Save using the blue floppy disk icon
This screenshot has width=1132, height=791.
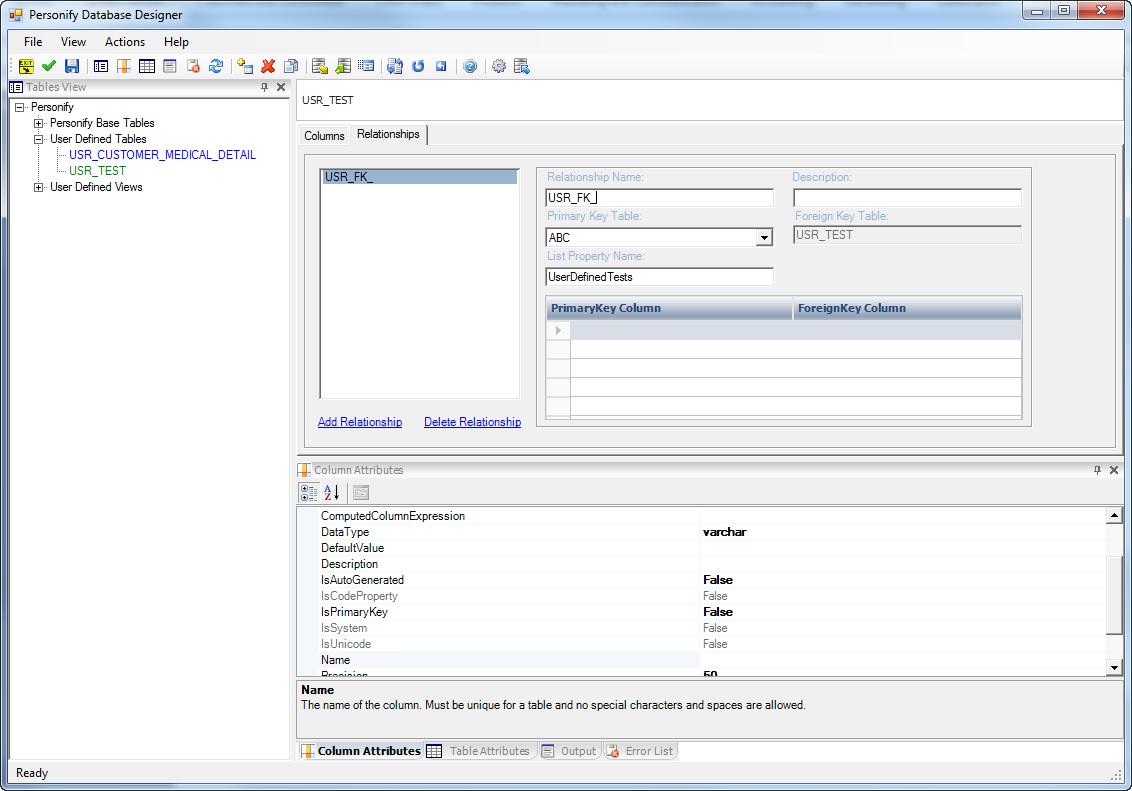72,66
